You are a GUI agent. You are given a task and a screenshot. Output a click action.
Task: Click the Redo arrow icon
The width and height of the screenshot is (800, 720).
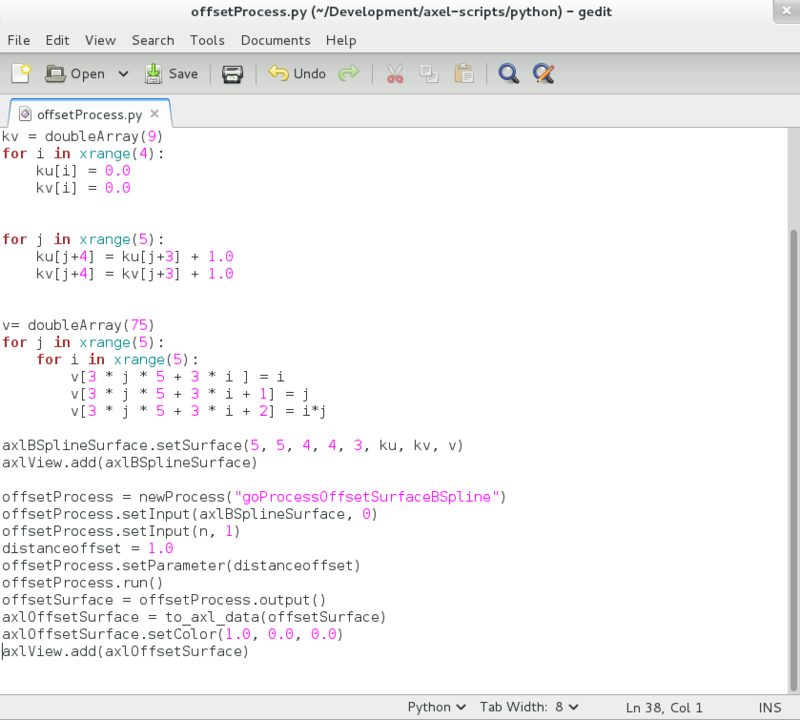pos(348,73)
